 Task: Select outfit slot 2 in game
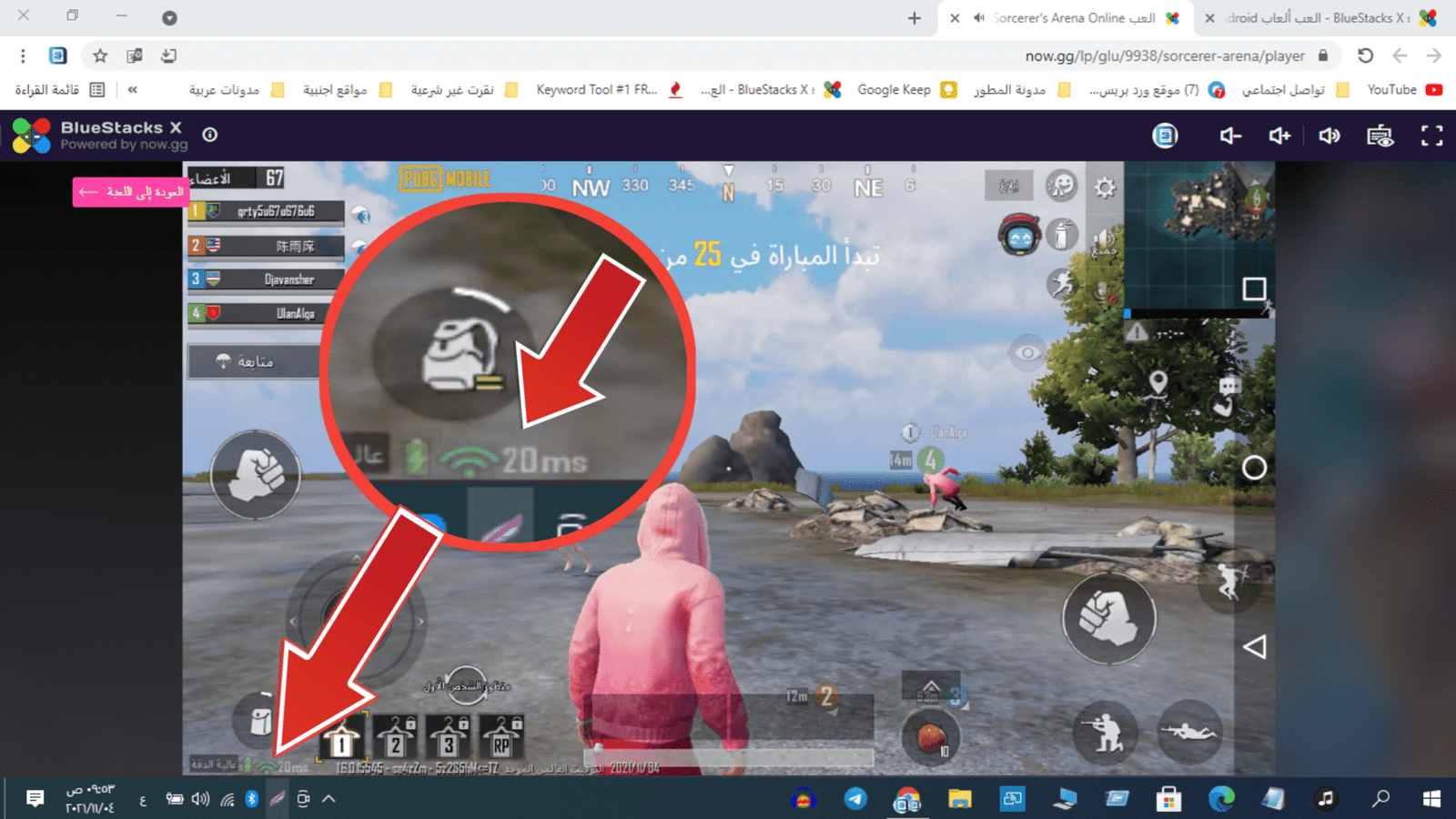[x=395, y=737]
